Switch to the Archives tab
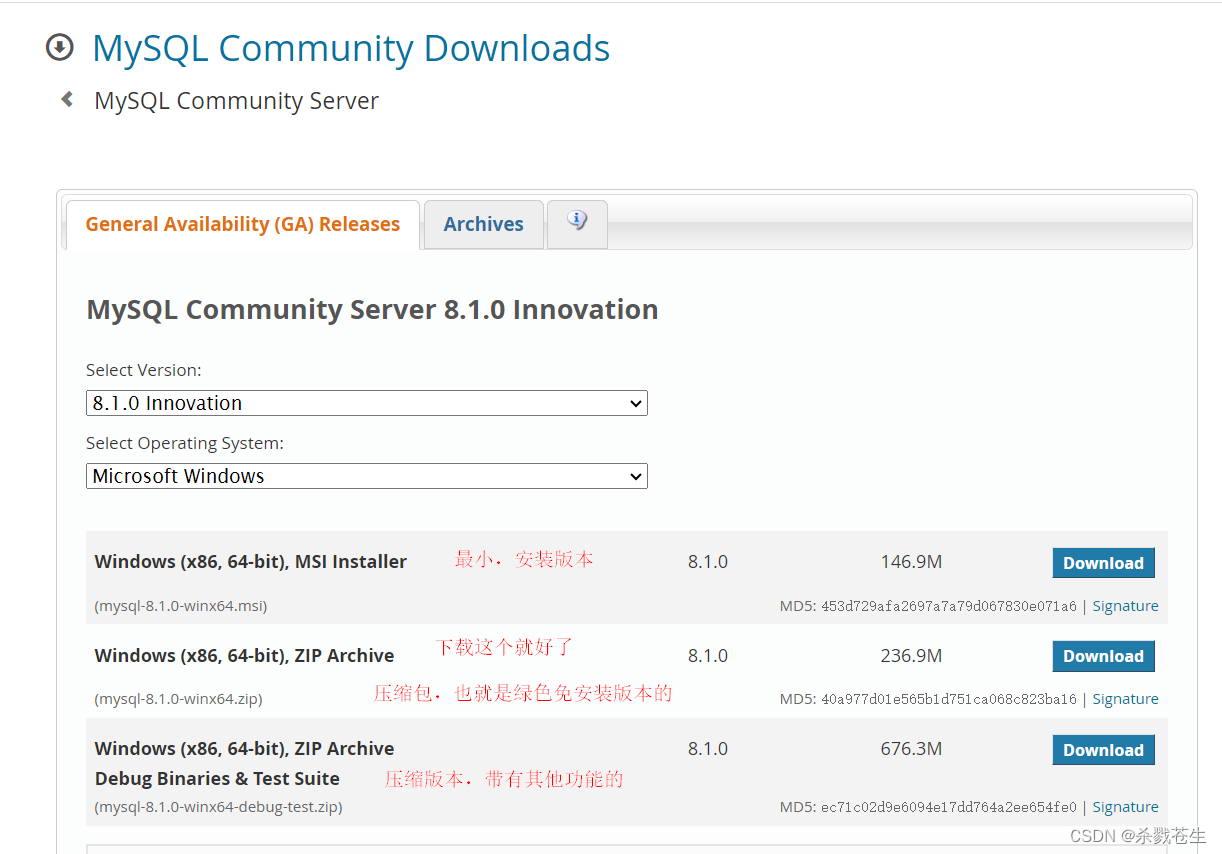 [x=484, y=224]
